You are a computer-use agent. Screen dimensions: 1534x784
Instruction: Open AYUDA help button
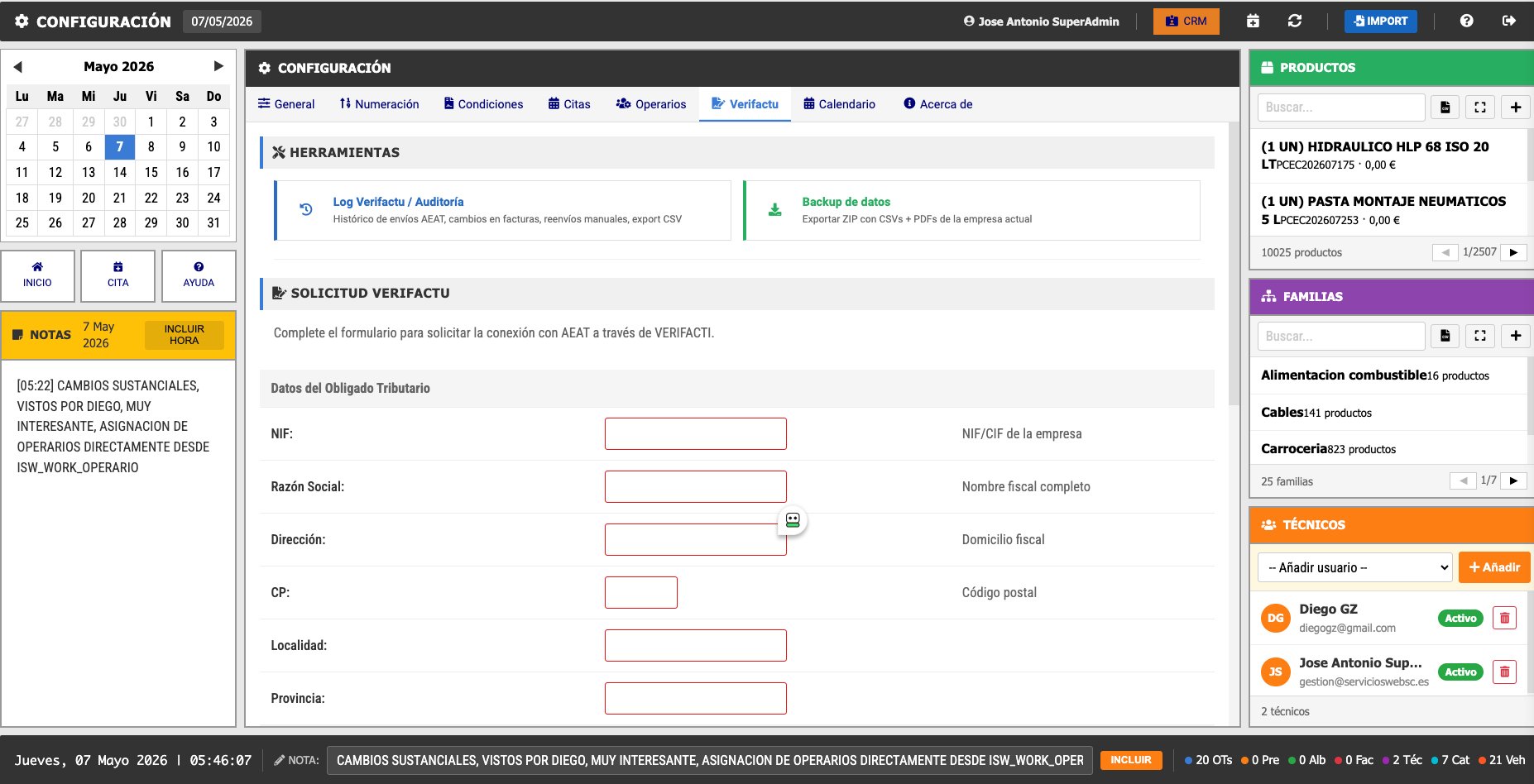[x=199, y=275]
